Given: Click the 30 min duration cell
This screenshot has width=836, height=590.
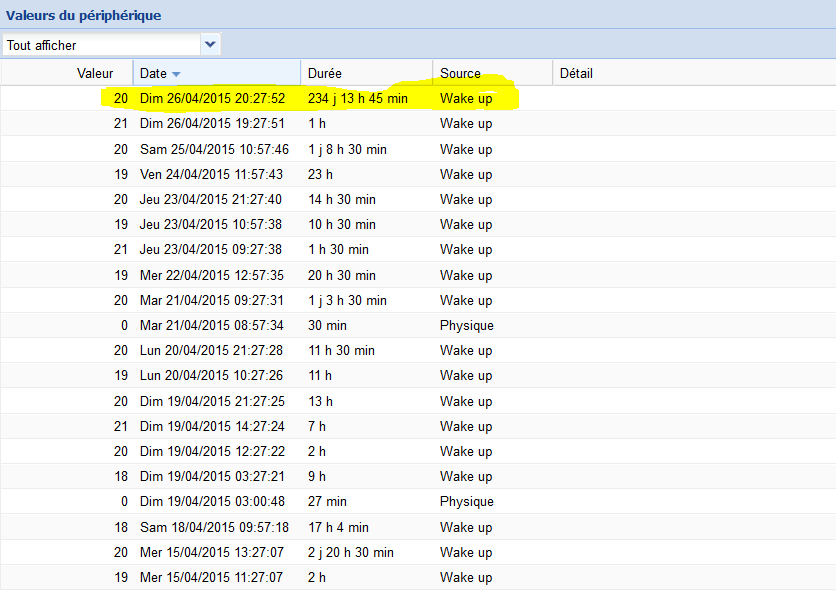Looking at the screenshot, I should coord(327,326).
